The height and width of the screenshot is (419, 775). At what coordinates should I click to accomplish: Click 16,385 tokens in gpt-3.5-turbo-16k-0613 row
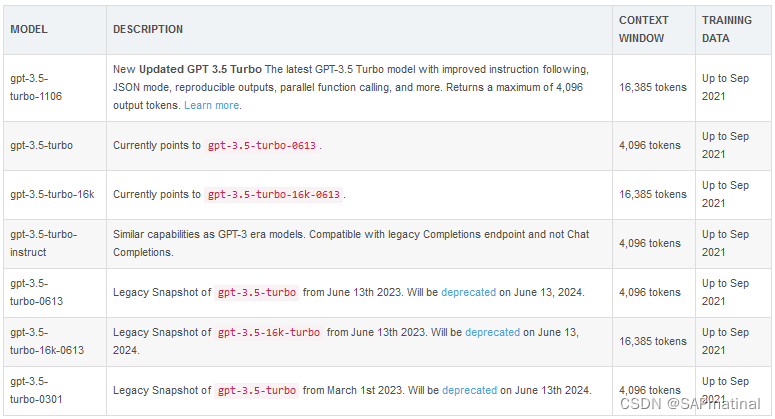click(x=653, y=341)
